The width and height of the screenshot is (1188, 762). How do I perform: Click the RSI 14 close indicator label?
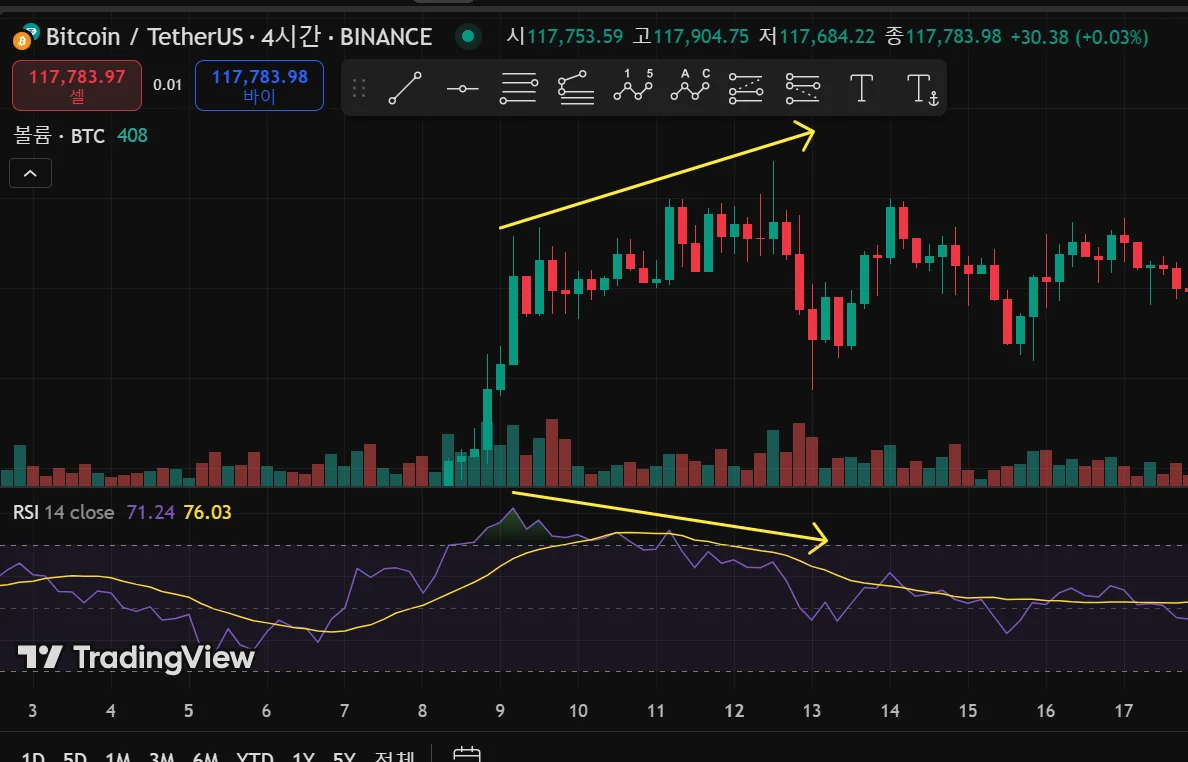[x=64, y=512]
